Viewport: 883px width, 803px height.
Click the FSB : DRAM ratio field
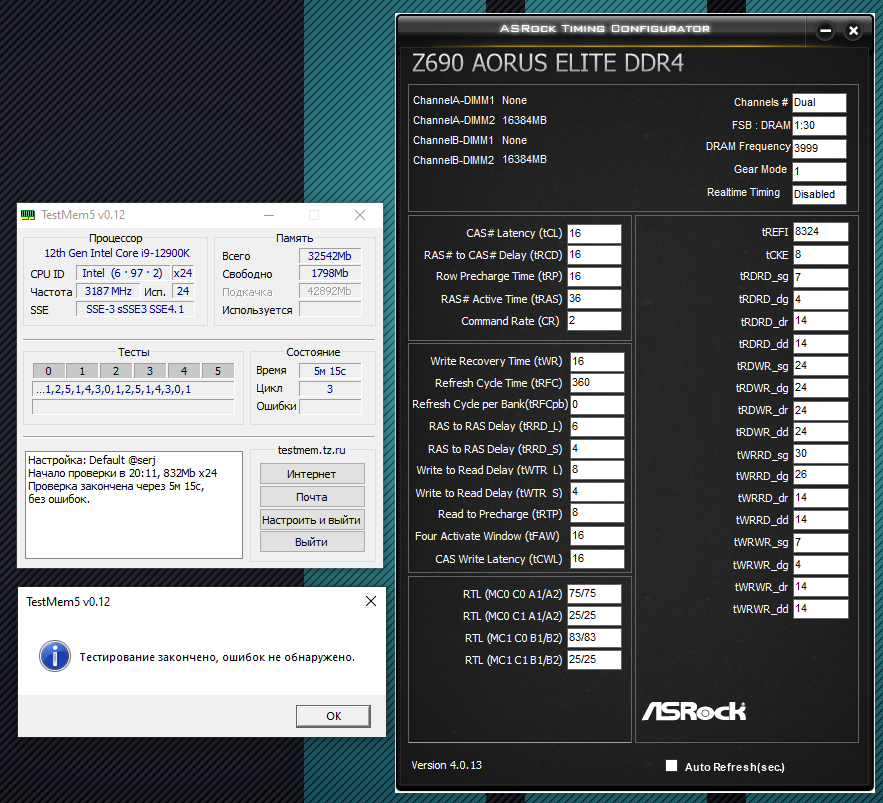click(x=819, y=126)
